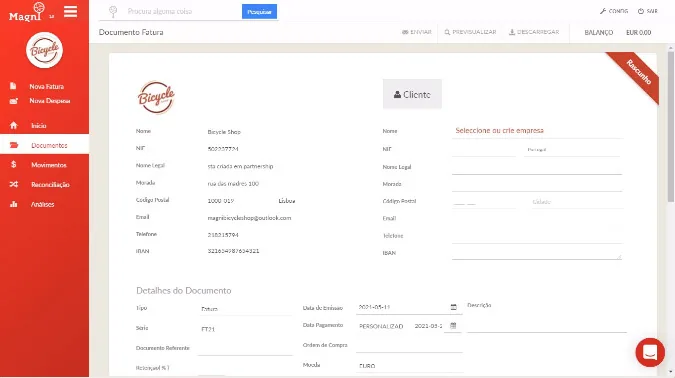
Task: Open the hamburger menu icon
Action: coord(71,12)
